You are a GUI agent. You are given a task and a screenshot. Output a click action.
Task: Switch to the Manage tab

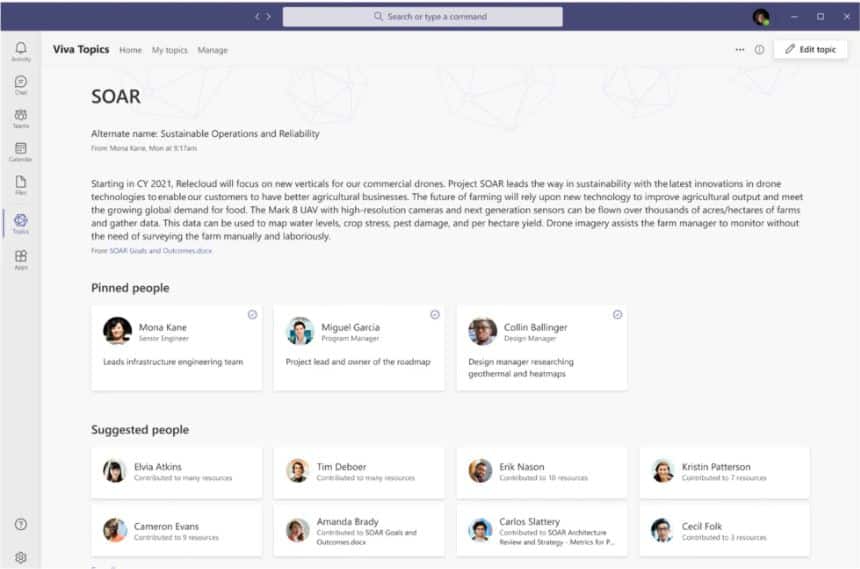click(212, 50)
